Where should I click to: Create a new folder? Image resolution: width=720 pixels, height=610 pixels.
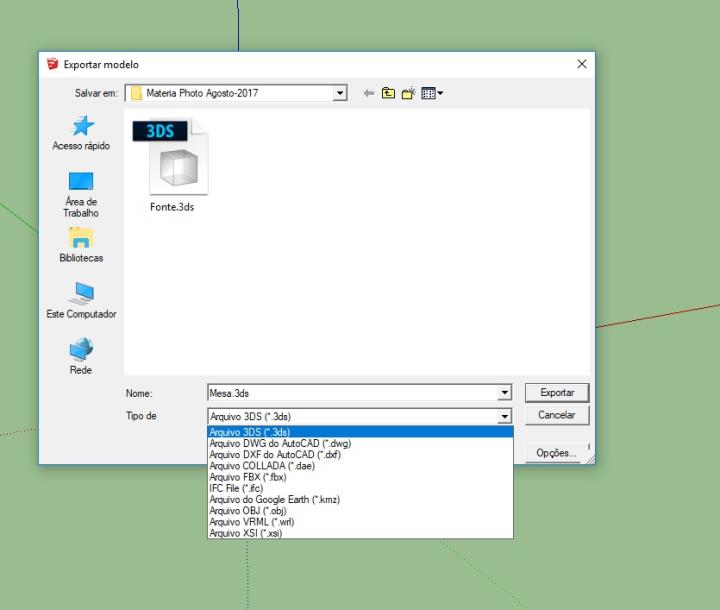(411, 94)
